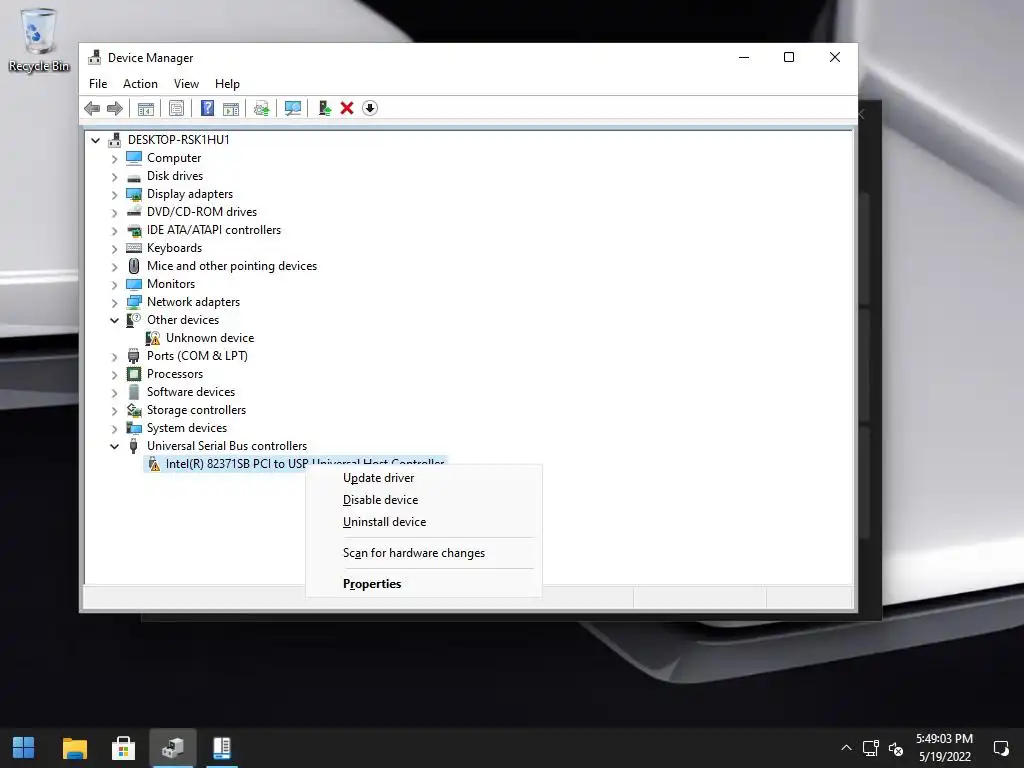The width and height of the screenshot is (1024, 768).
Task: Collapse the DESKTOP-RSK1HU1 root node
Action: click(95, 140)
